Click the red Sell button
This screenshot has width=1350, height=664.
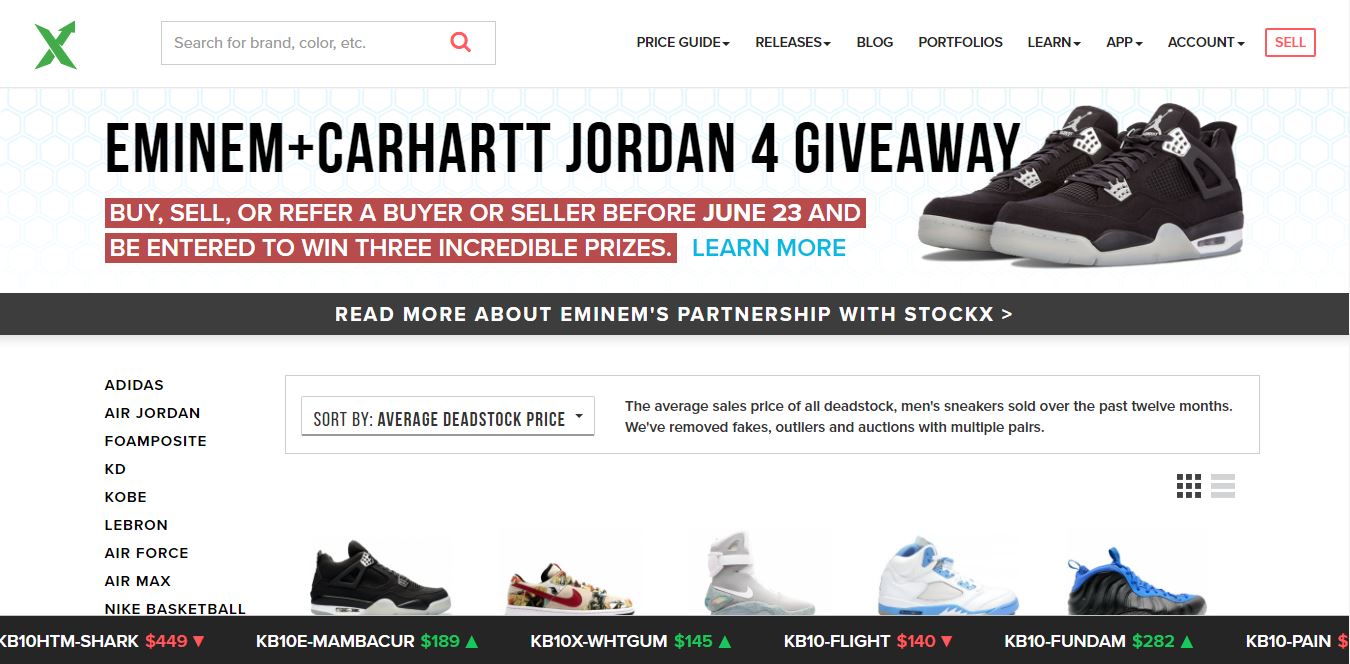click(1290, 42)
